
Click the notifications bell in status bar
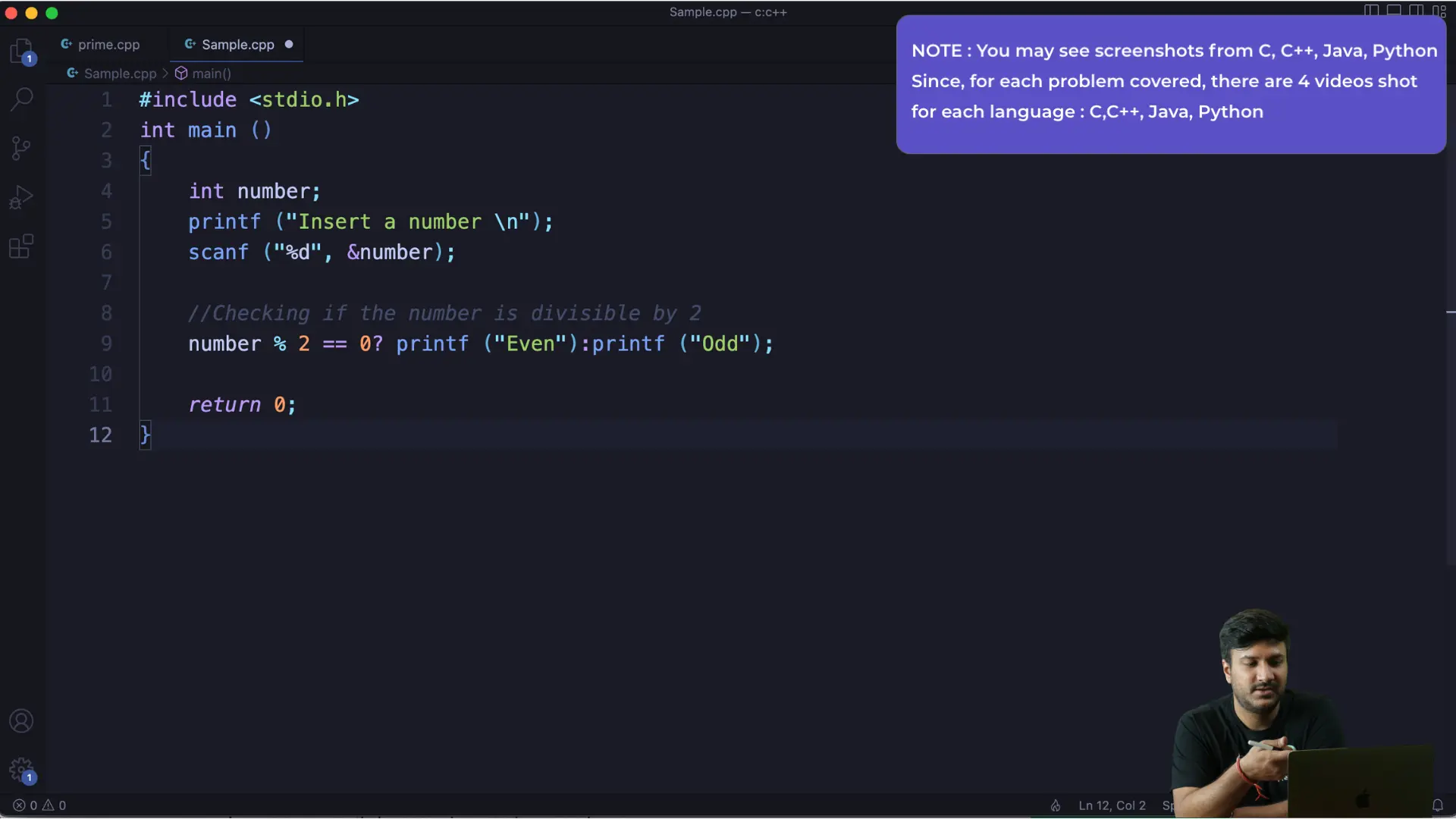pos(1437,805)
